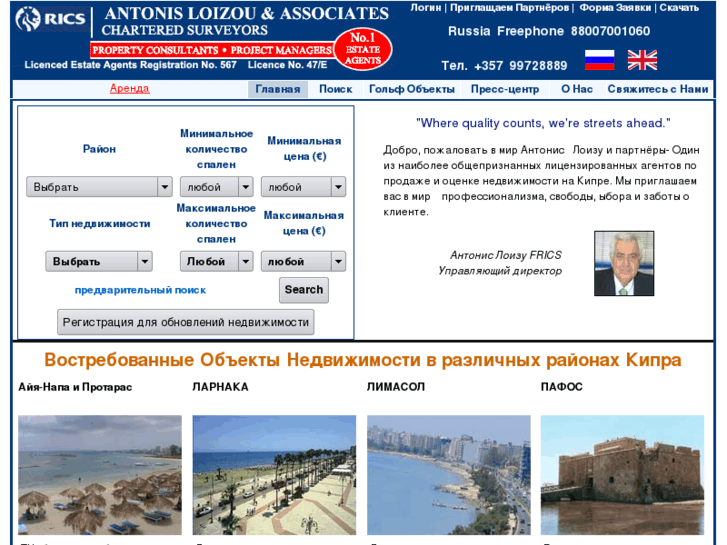
Task: Click the Property Consultants red banner
Action: (212, 50)
